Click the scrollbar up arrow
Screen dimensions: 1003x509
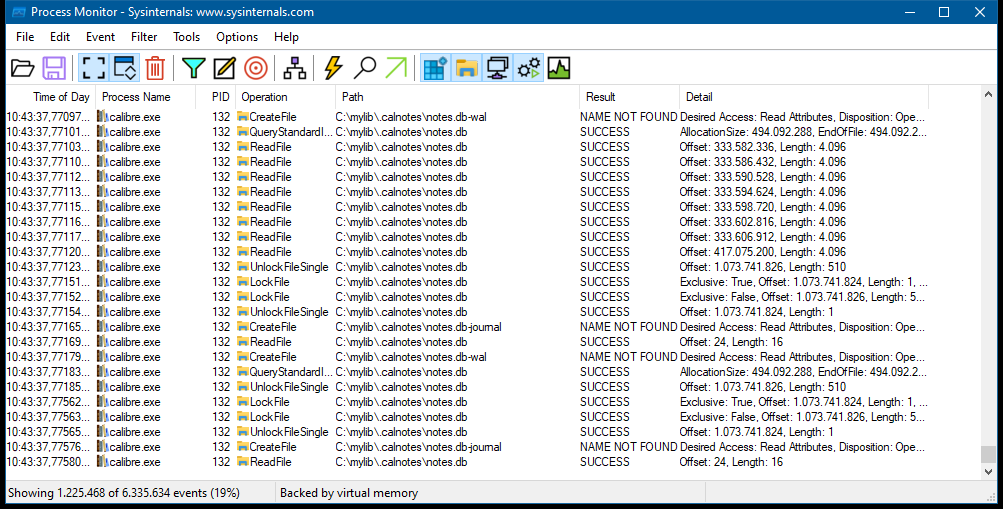click(988, 94)
